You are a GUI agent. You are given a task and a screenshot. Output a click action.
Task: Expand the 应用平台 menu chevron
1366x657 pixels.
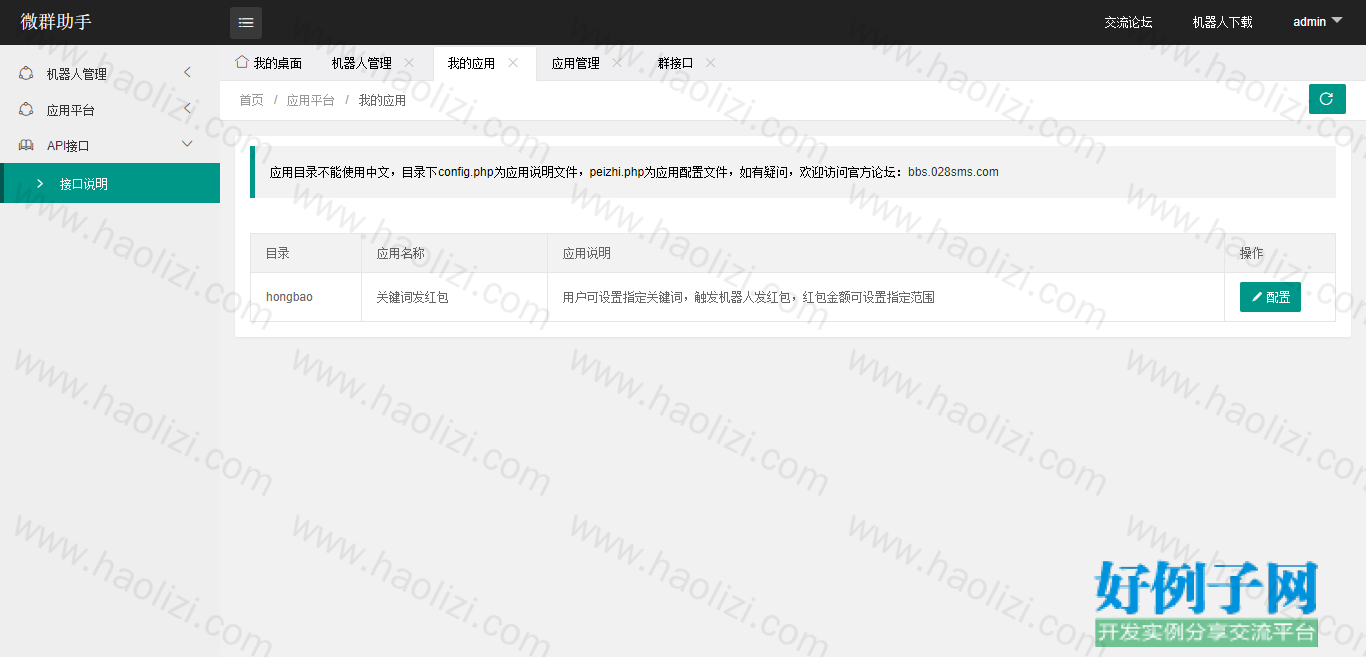click(187, 108)
